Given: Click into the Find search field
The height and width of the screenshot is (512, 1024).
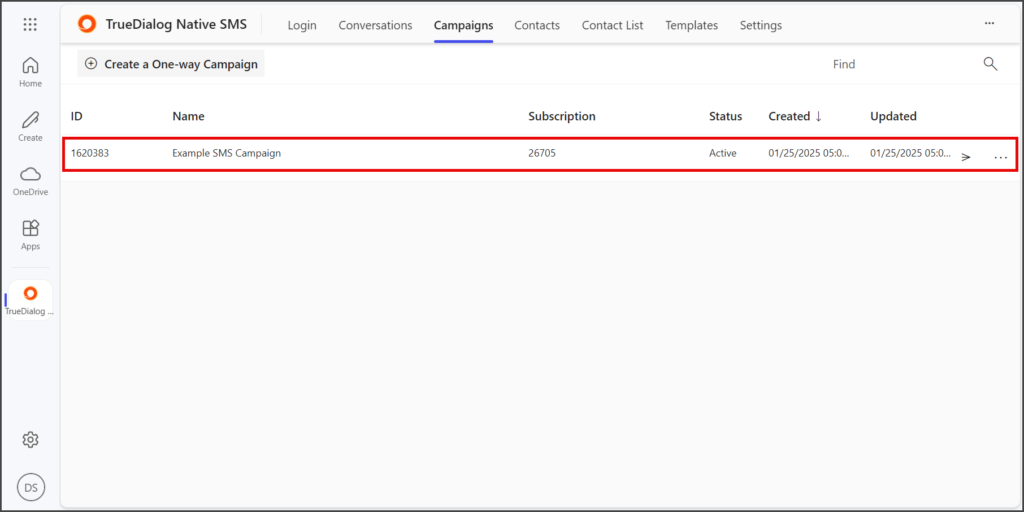Looking at the screenshot, I should point(901,64).
